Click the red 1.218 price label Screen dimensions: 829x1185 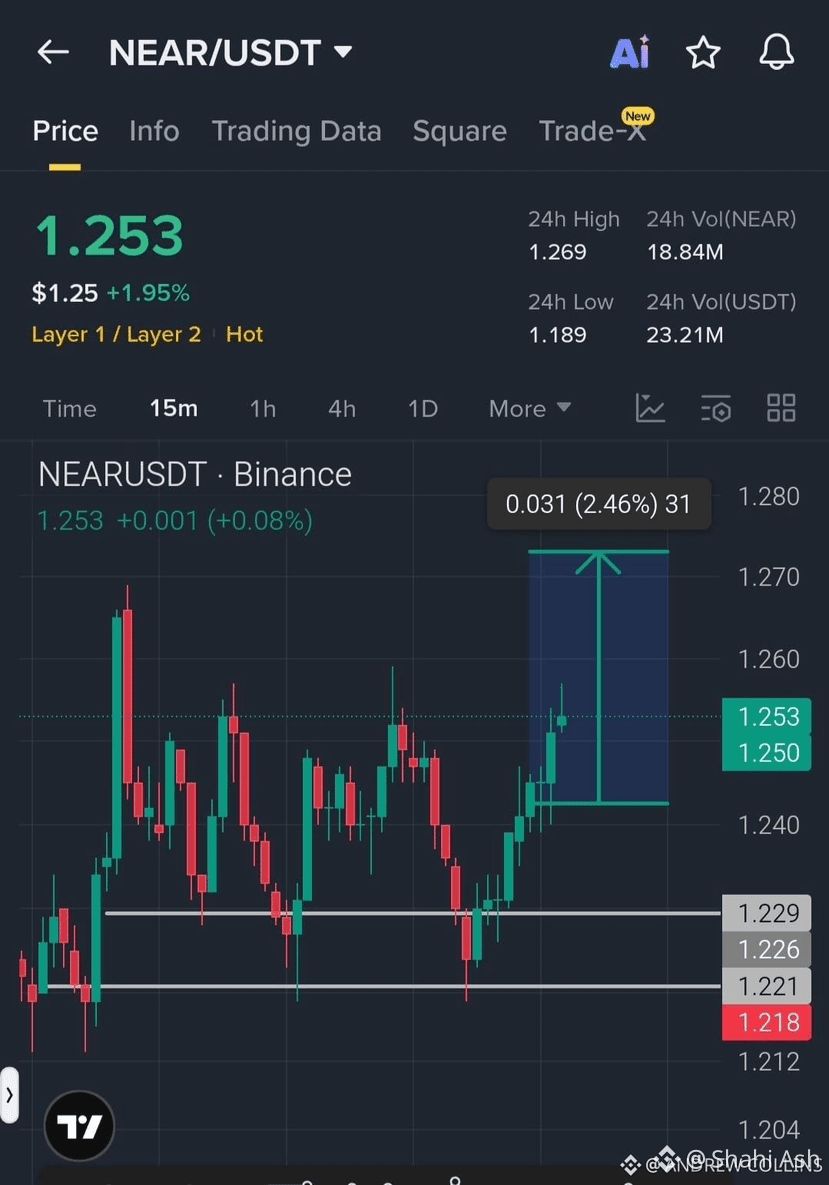tap(767, 1023)
